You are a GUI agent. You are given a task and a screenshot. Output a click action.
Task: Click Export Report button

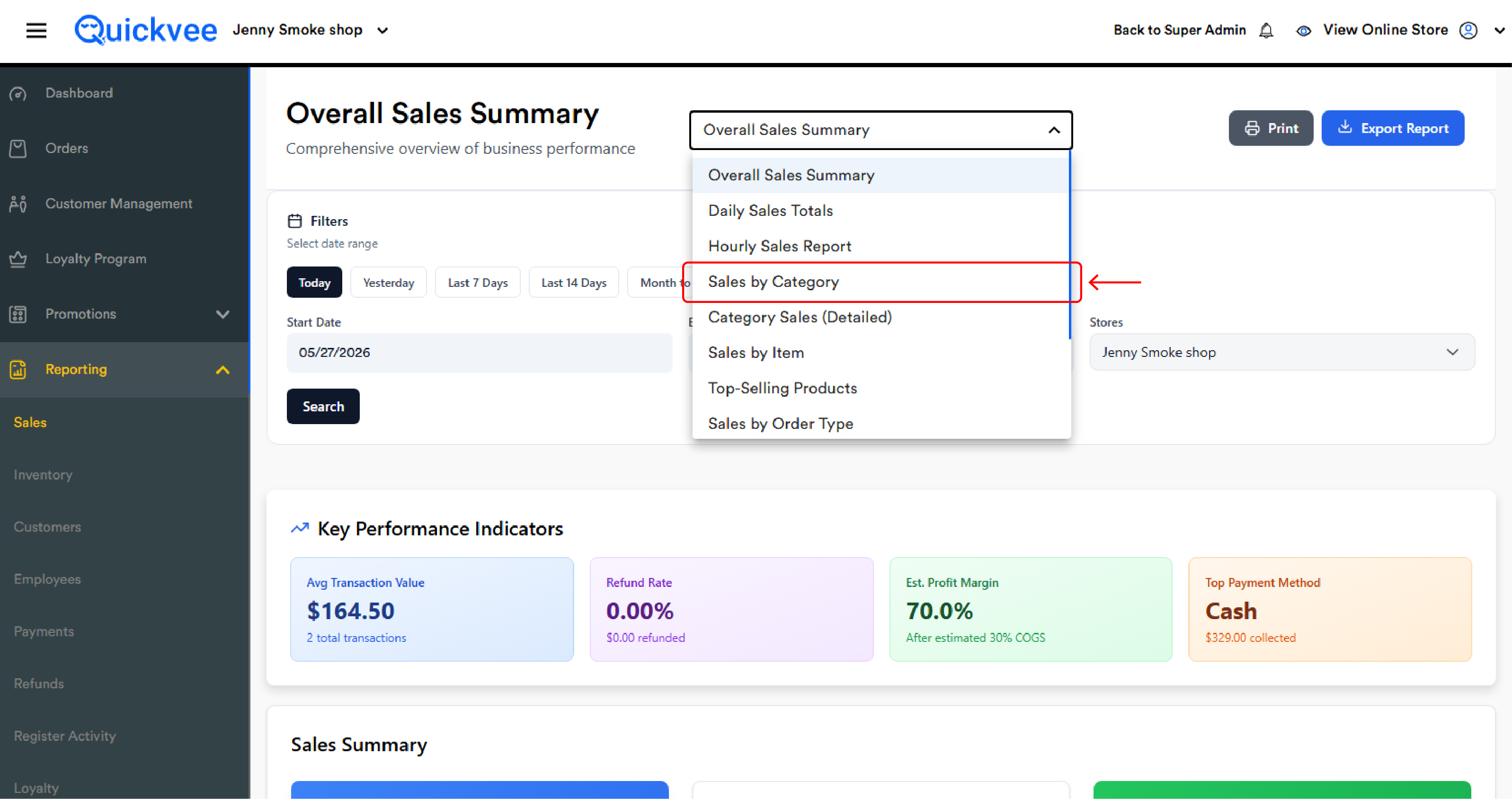[x=1392, y=128]
